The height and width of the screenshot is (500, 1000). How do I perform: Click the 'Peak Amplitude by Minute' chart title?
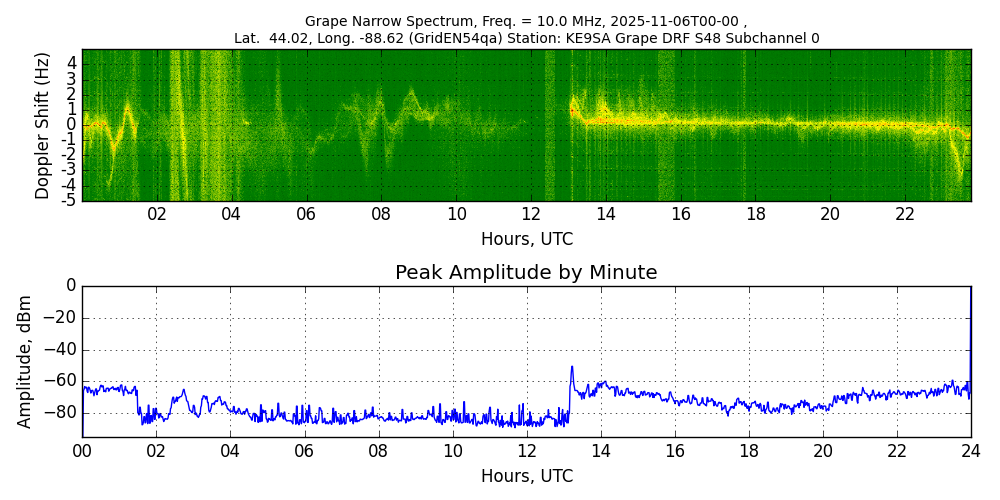pyautogui.click(x=526, y=273)
